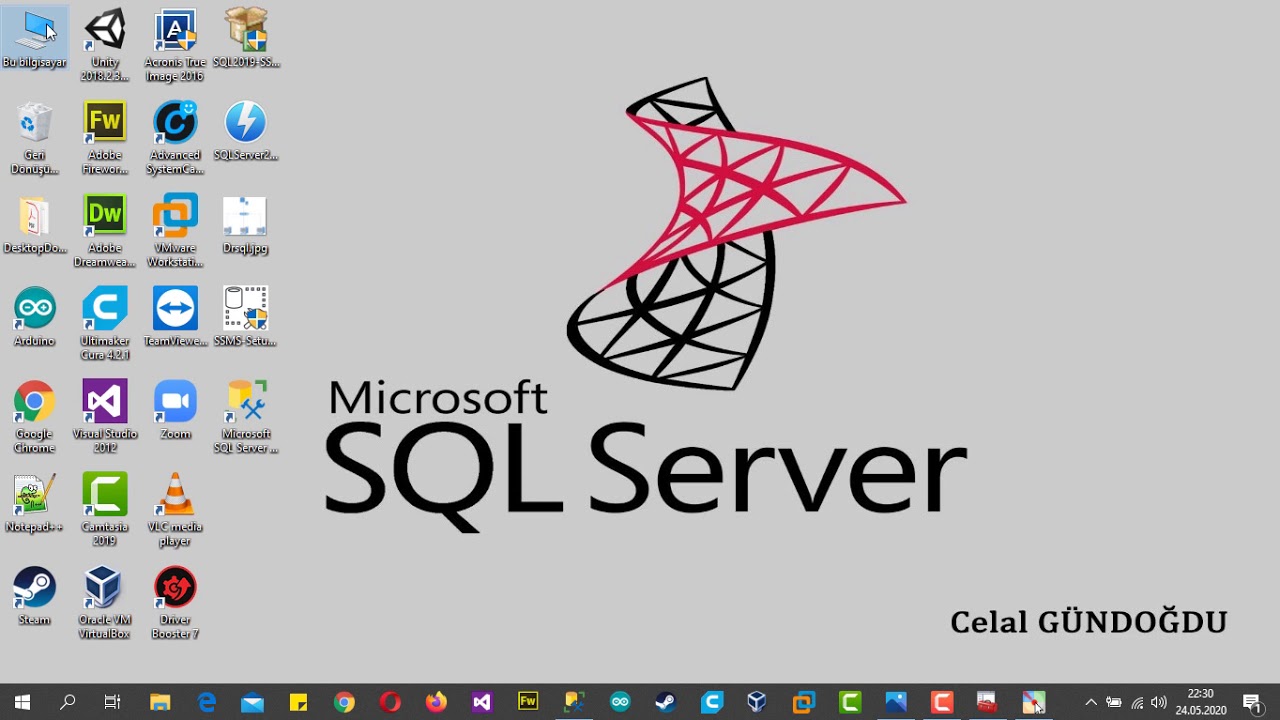Screen dimensions: 1280x720
Task: Open the Oracle VM VirtualBox desktop shortcut
Action: coord(105,603)
